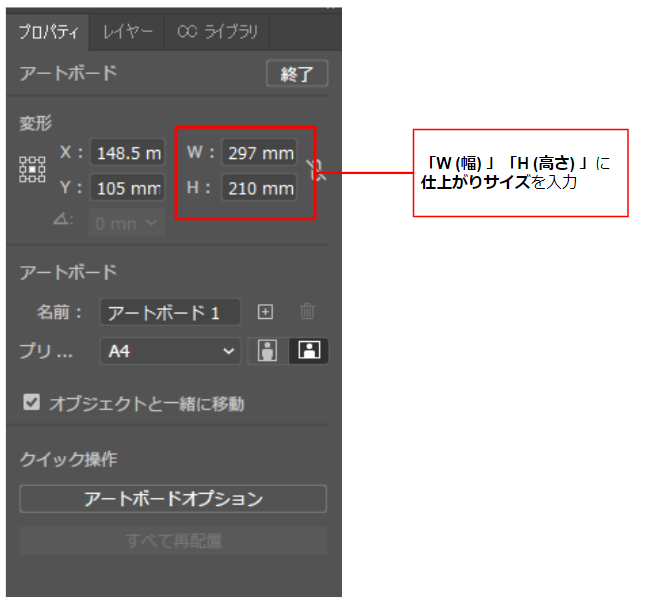Open the rotation angle dropdown

click(127, 223)
